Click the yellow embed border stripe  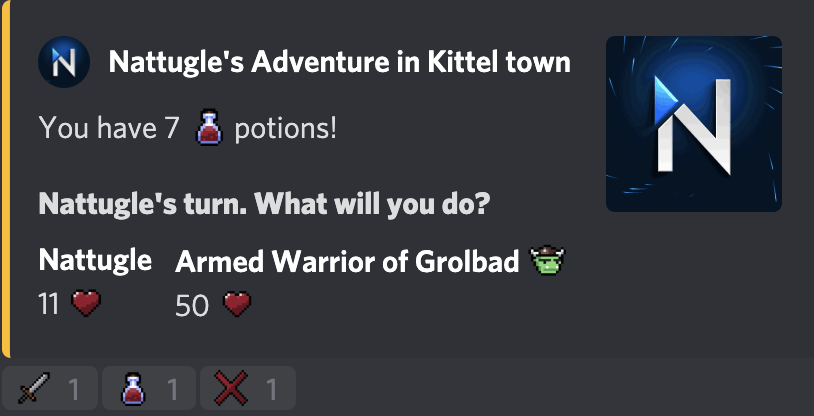click(x=5, y=180)
